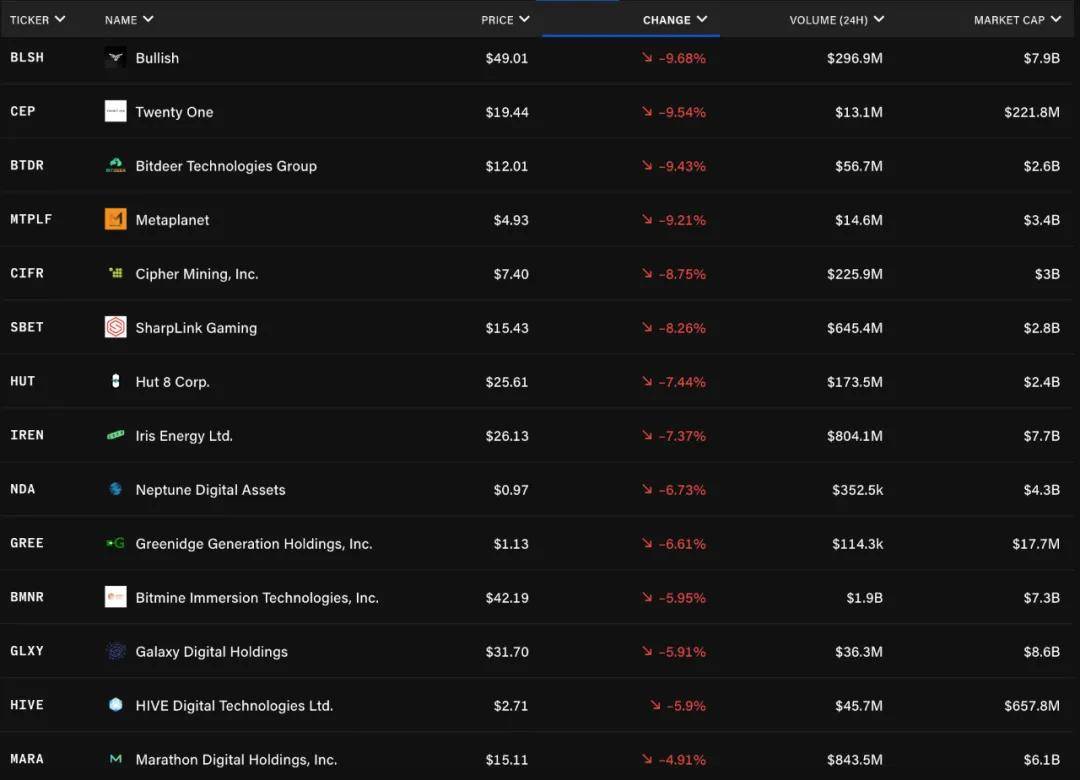Click the orange Metaplanet logo icon
The image size is (1080, 780).
point(115,220)
